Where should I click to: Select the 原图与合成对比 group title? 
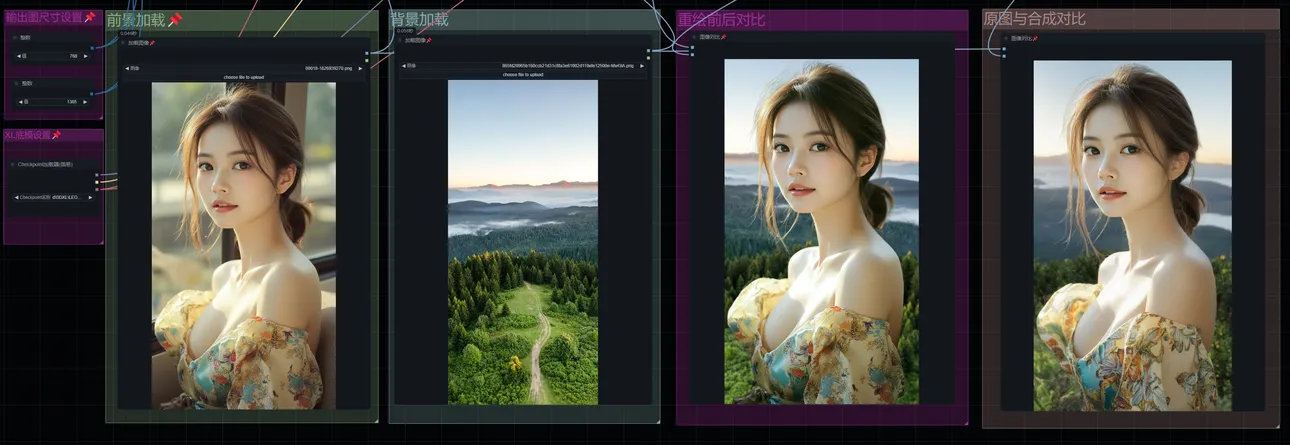(1034, 19)
